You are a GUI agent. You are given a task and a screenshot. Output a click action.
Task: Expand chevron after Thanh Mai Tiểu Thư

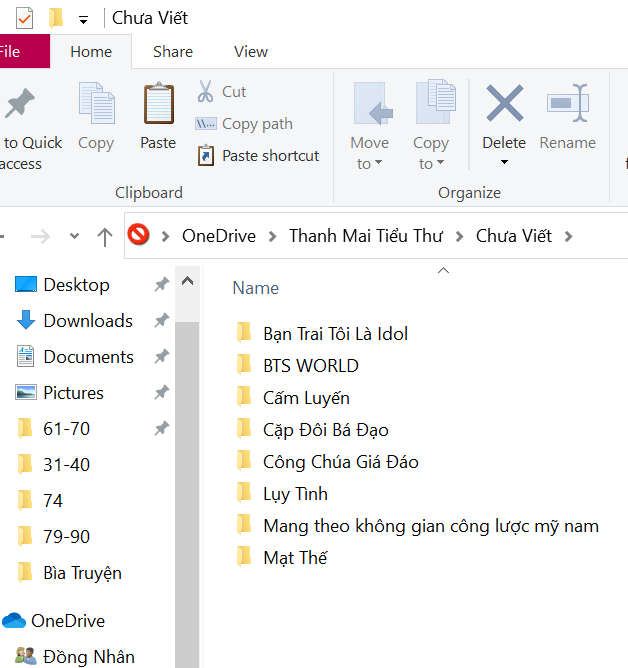[459, 236]
